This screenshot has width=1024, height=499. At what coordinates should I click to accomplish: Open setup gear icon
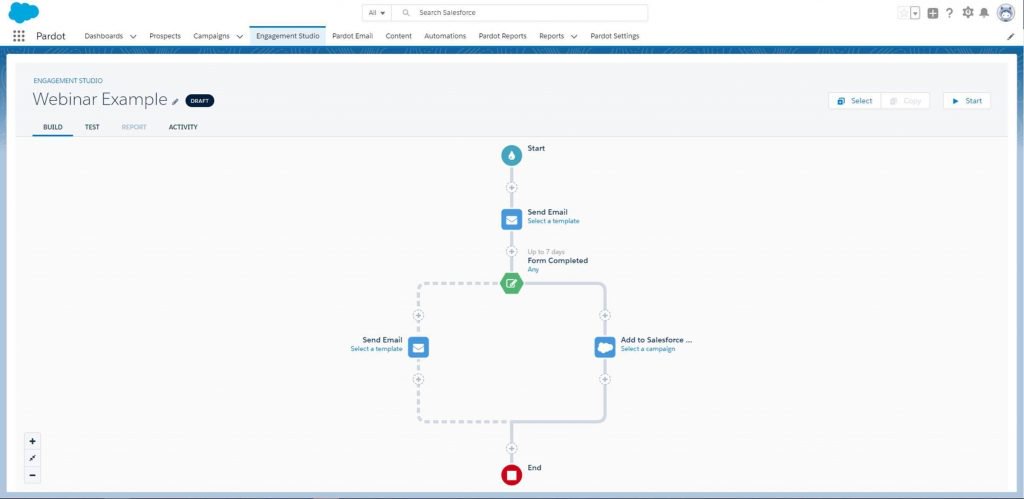pyautogui.click(x=968, y=13)
